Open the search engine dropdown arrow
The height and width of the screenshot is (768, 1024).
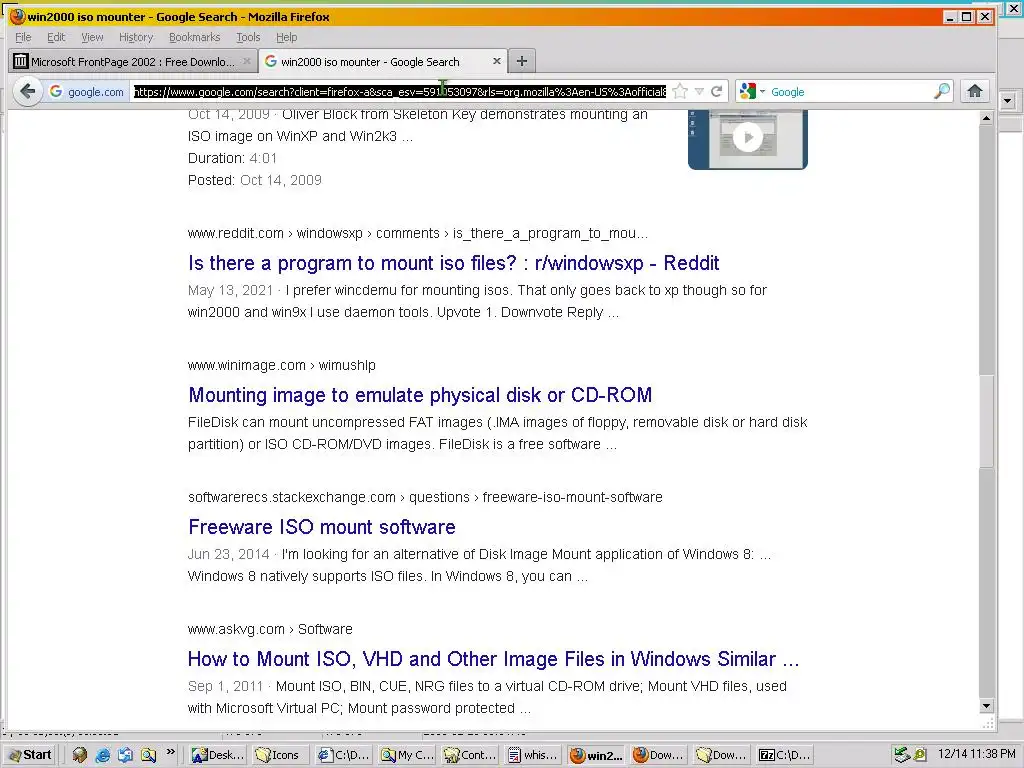(x=763, y=91)
